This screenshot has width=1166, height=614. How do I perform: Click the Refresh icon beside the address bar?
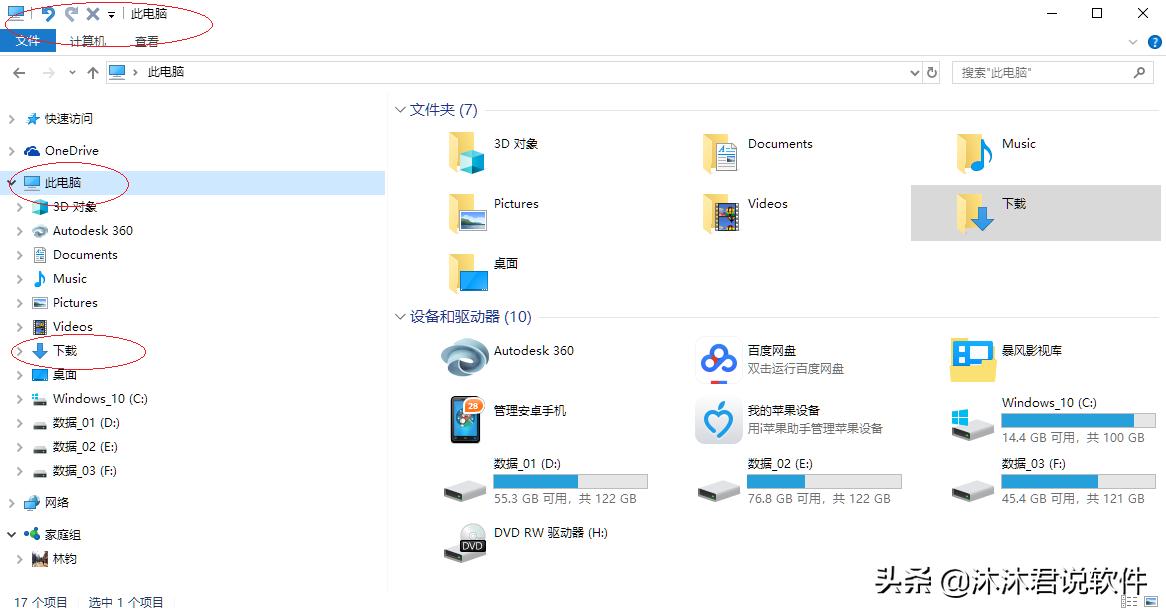point(930,72)
